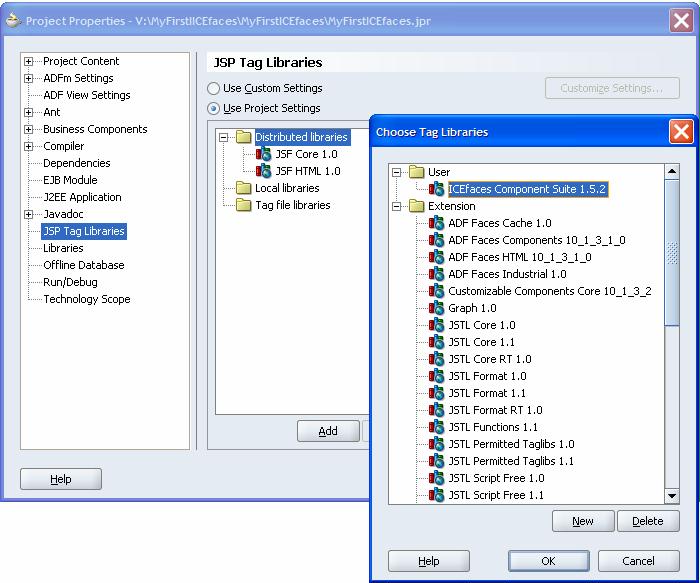Click the Customizable Components Core icon

(436, 291)
